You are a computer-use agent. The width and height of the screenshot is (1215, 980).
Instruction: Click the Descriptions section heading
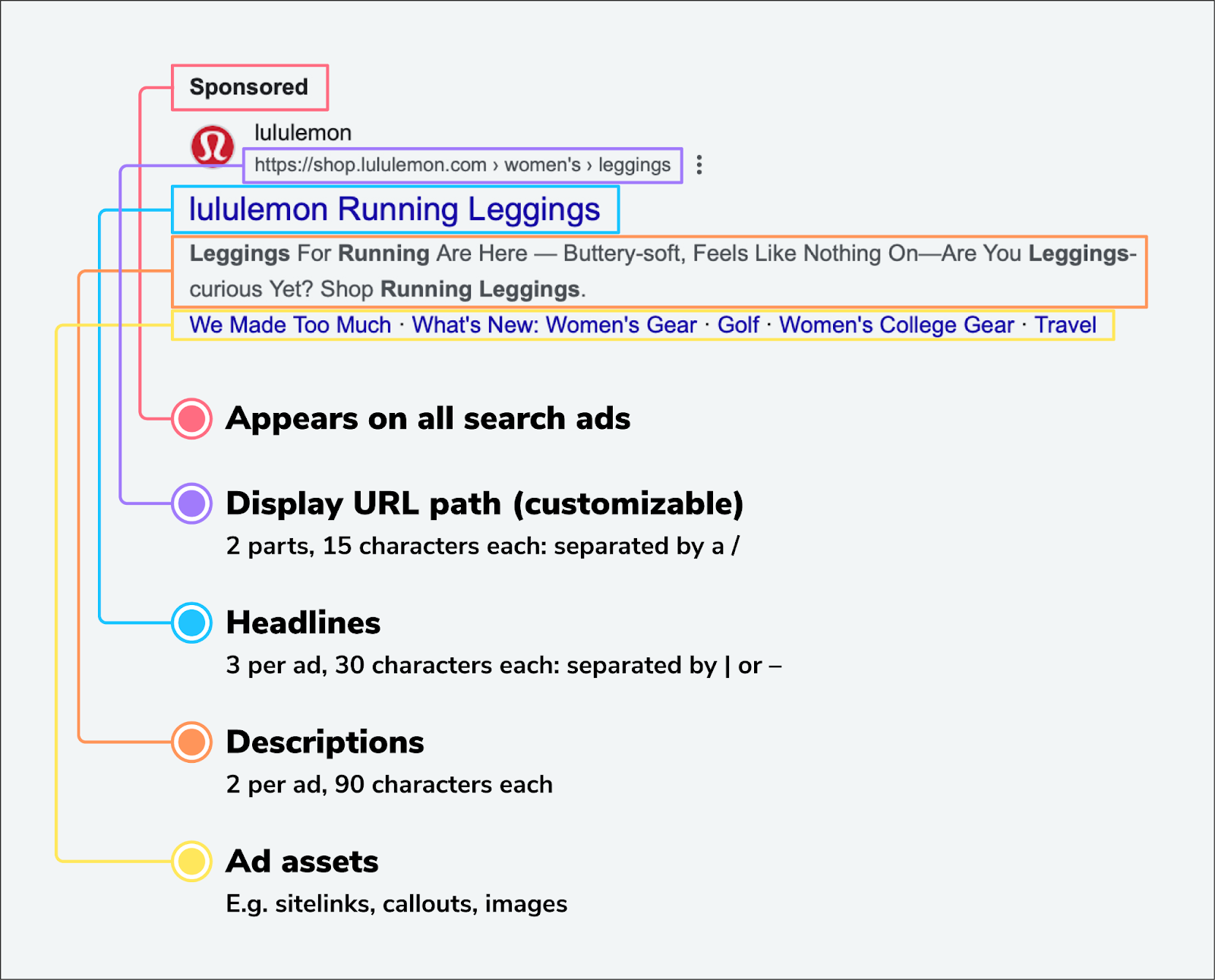point(325,742)
